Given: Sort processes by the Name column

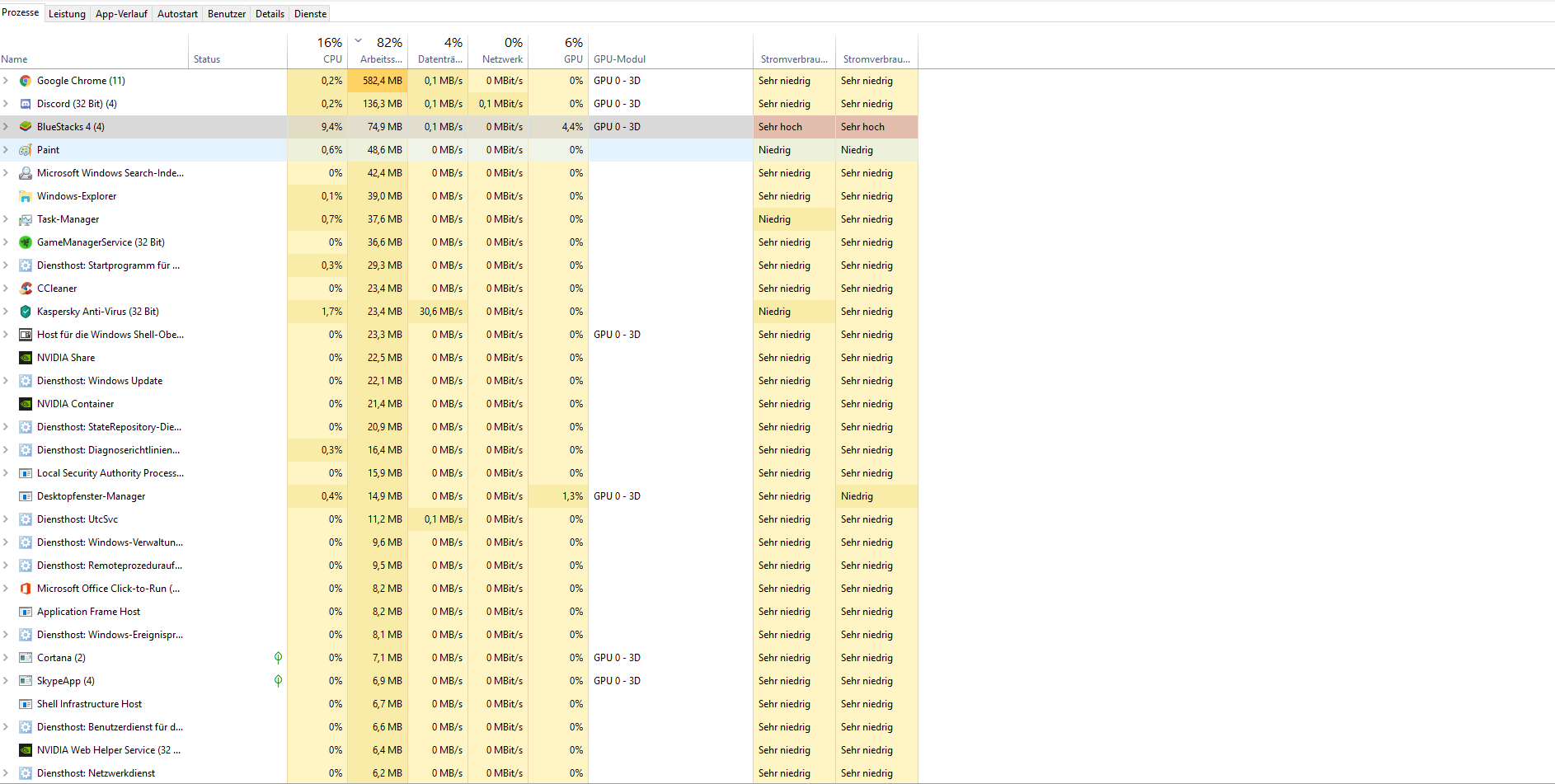Looking at the screenshot, I should tap(94, 52).
